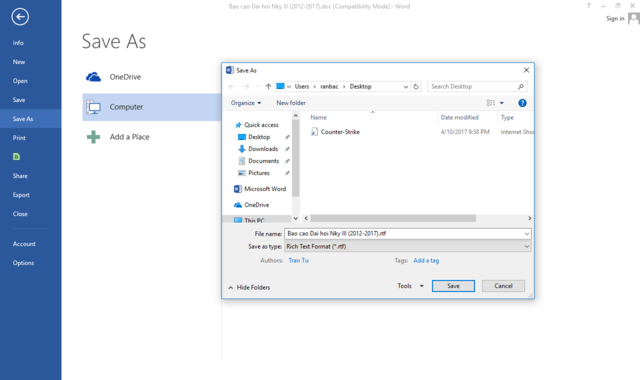Sort by the Type column header

507,118
